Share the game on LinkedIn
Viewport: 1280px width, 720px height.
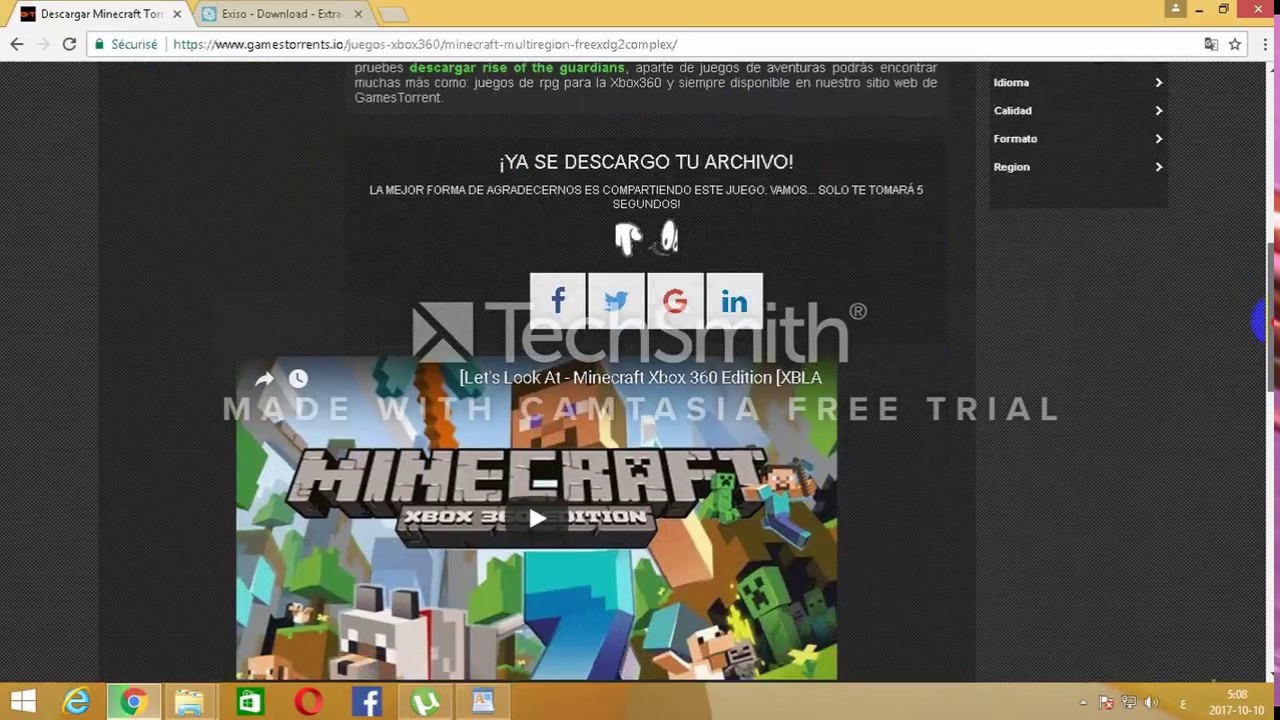pyautogui.click(x=734, y=300)
